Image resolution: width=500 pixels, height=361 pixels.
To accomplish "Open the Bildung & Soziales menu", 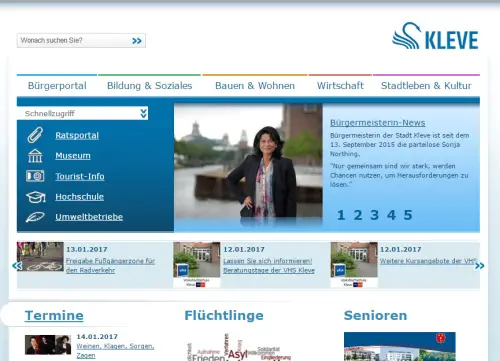I will 149,86.
